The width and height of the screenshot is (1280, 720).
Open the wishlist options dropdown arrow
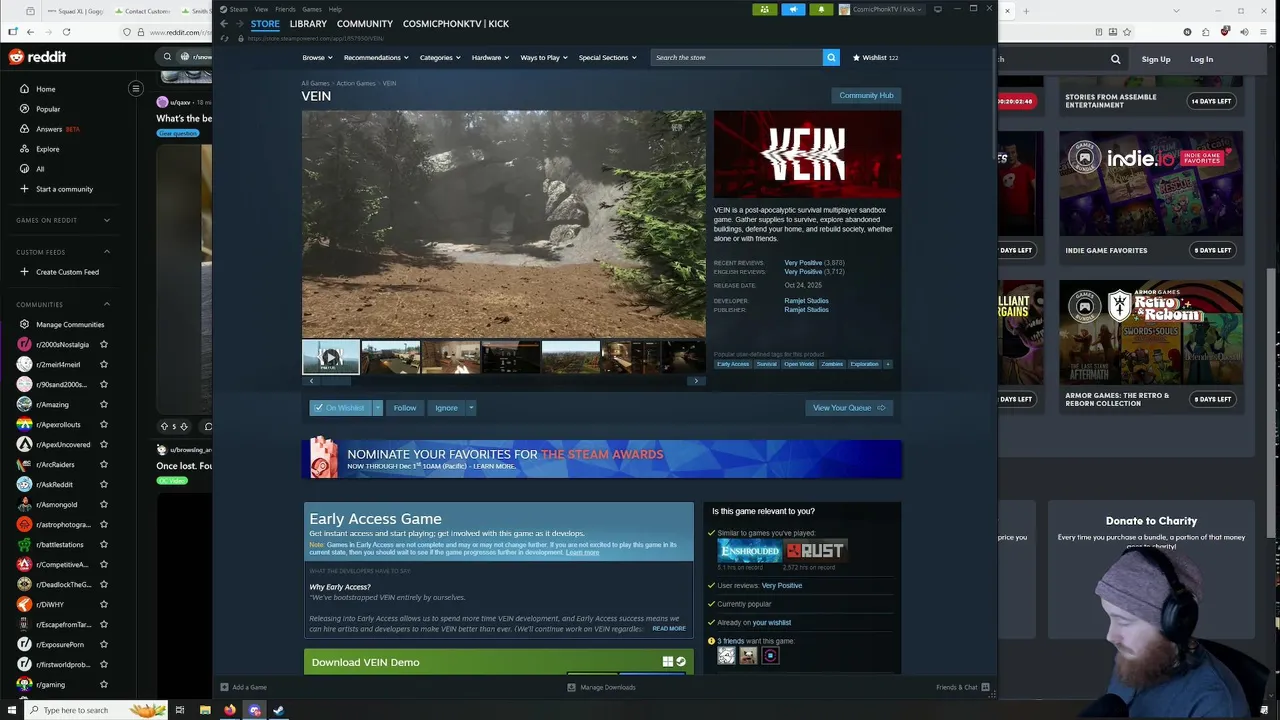click(378, 408)
